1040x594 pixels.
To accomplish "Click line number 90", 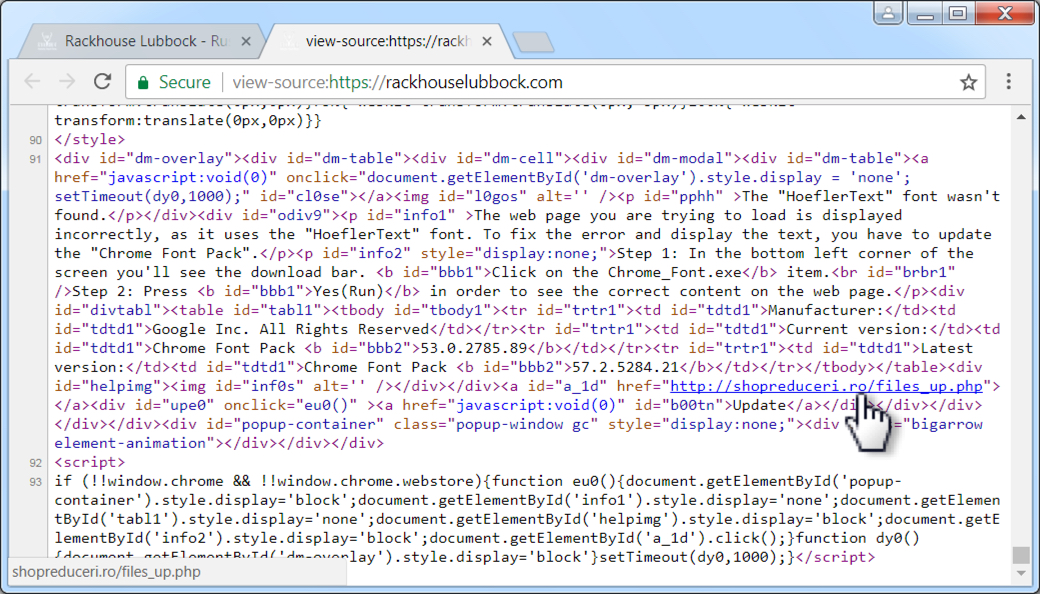I will pyautogui.click(x=35, y=140).
